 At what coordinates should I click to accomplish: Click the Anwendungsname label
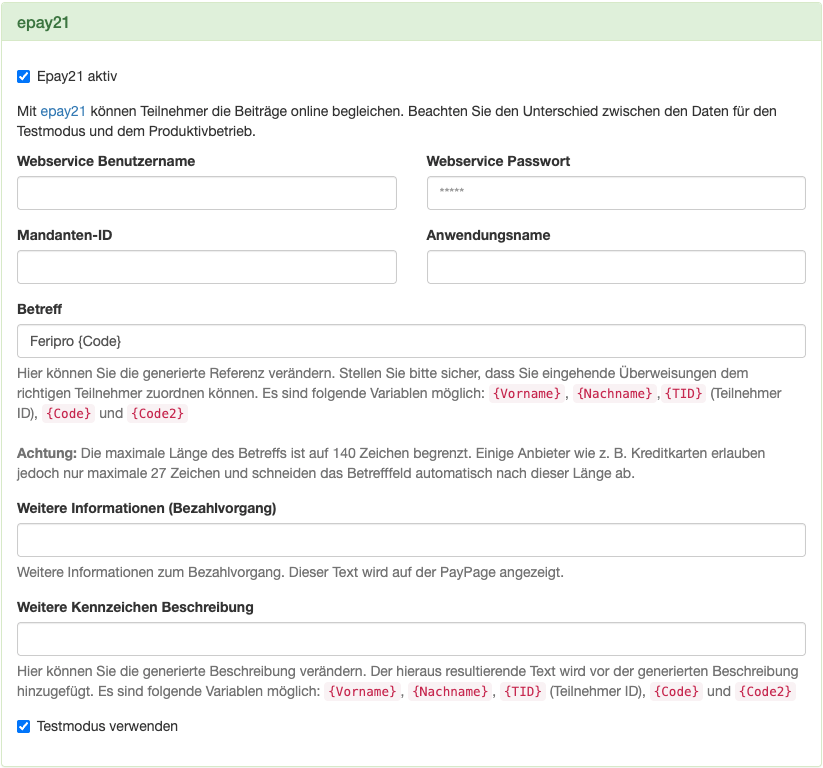pyautogui.click(x=488, y=235)
